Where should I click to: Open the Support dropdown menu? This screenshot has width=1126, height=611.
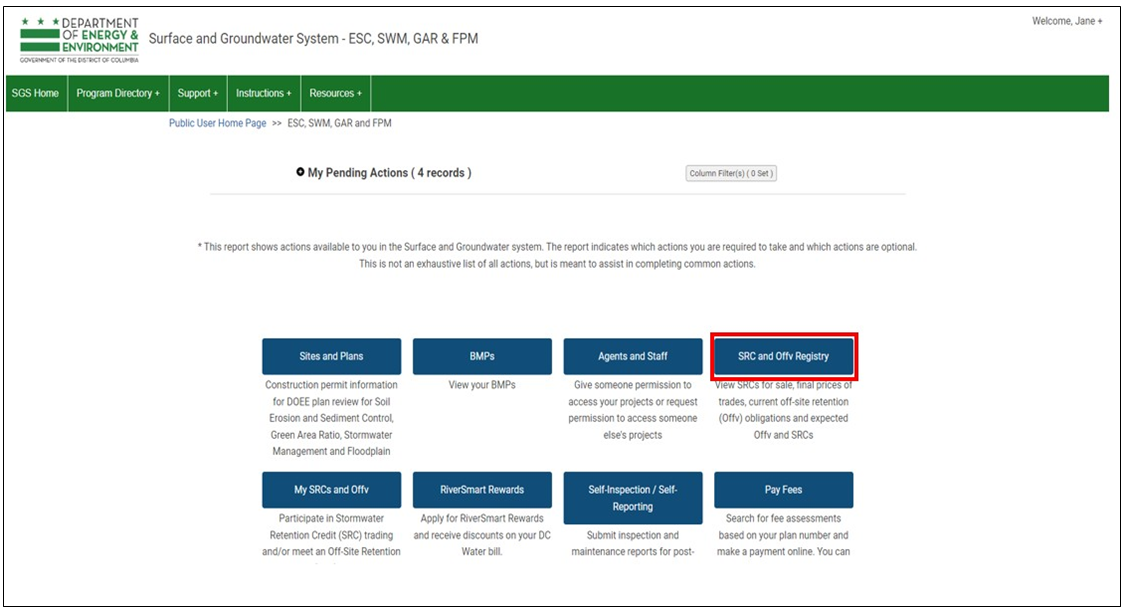[198, 93]
